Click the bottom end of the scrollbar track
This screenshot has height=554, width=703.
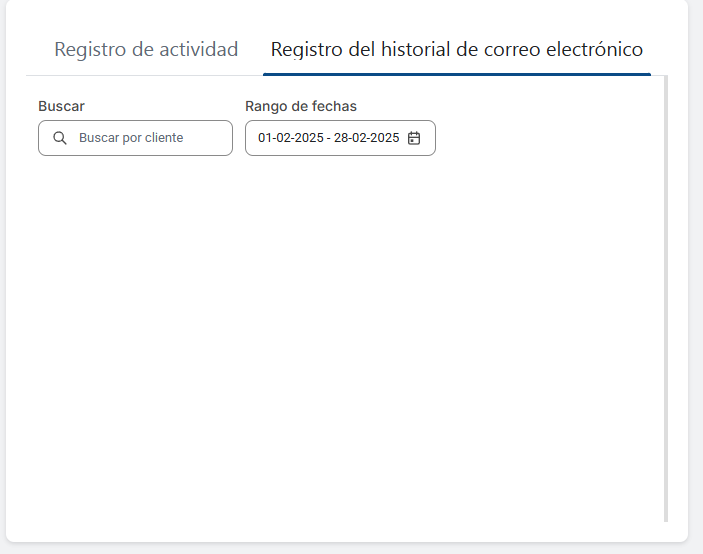pos(666,516)
